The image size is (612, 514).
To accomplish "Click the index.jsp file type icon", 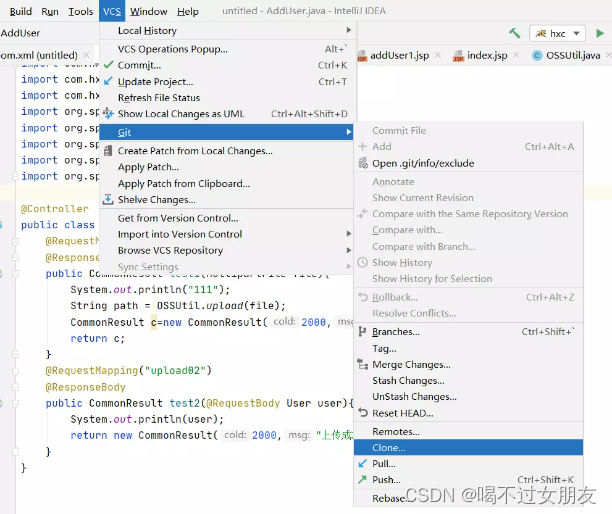I will [x=458, y=56].
